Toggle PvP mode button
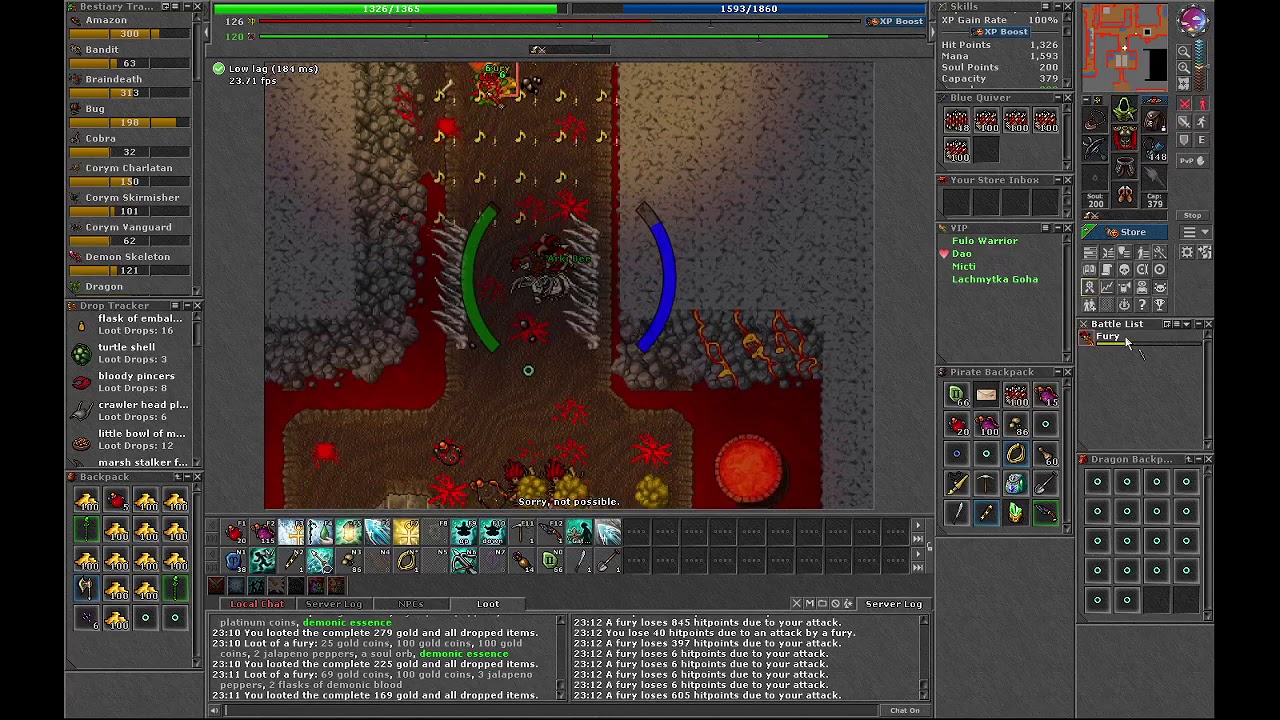Image resolution: width=1280 pixels, height=720 pixels. pos(1193,160)
